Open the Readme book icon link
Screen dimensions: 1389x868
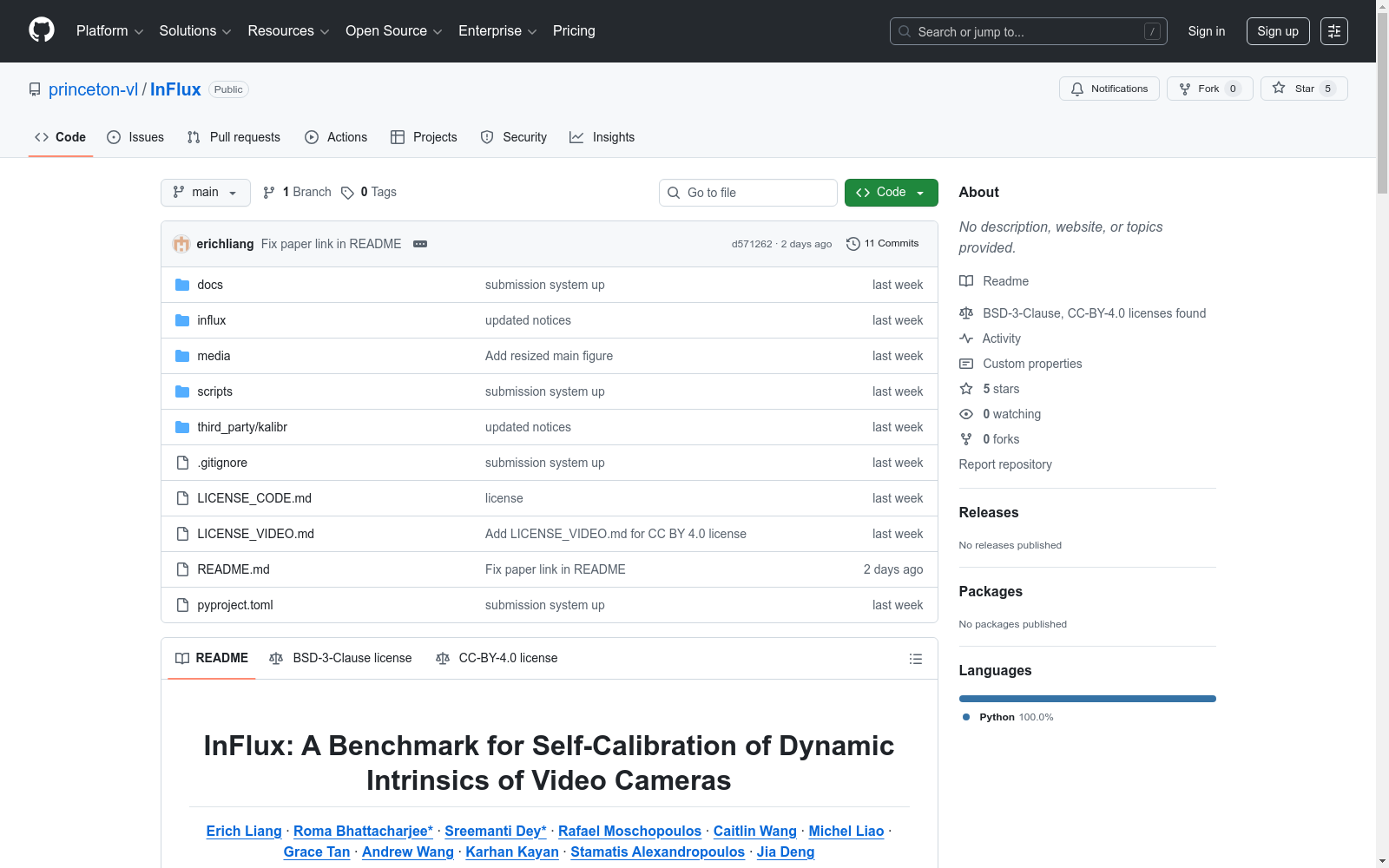point(993,281)
